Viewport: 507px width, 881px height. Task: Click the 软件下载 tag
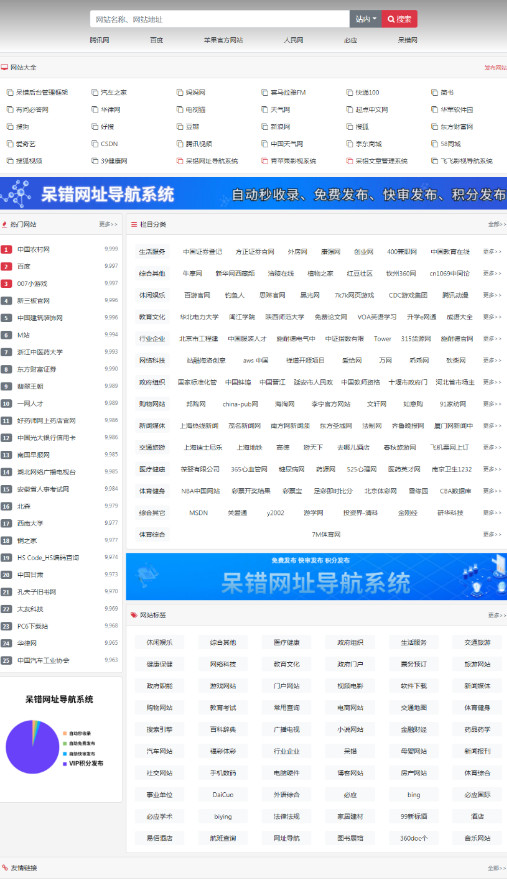pyautogui.click(x=414, y=686)
